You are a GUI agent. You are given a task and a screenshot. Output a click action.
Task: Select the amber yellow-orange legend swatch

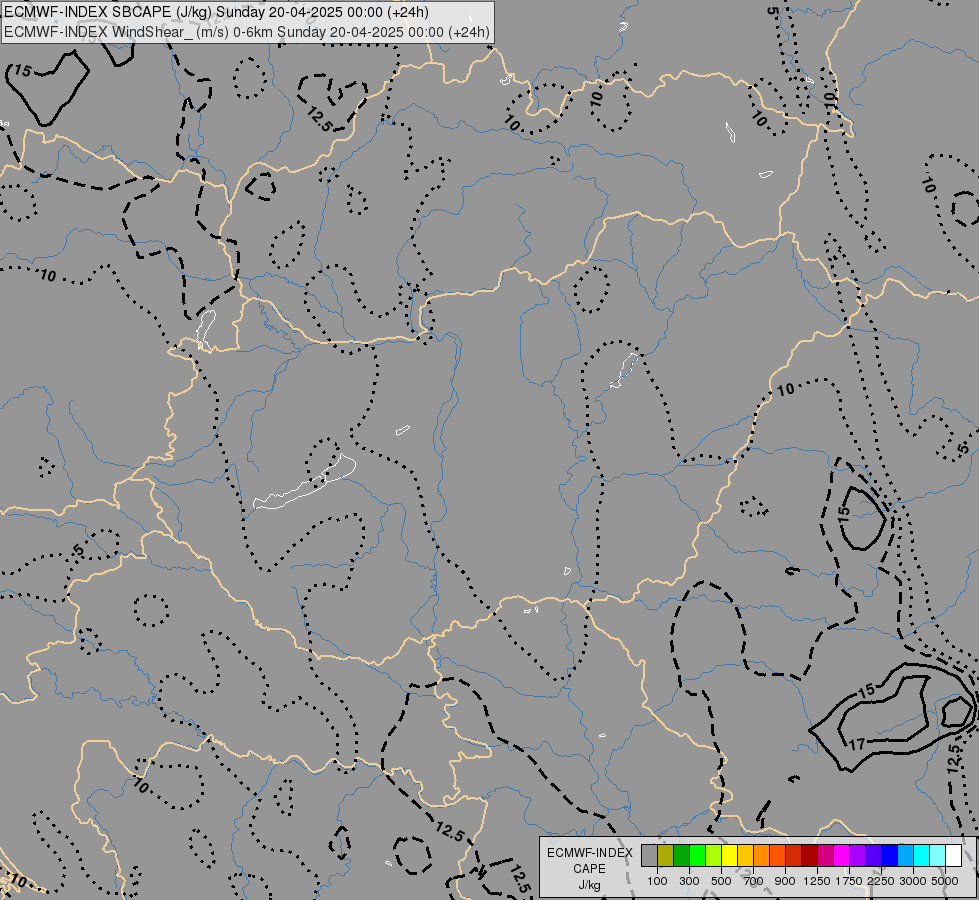(x=745, y=855)
